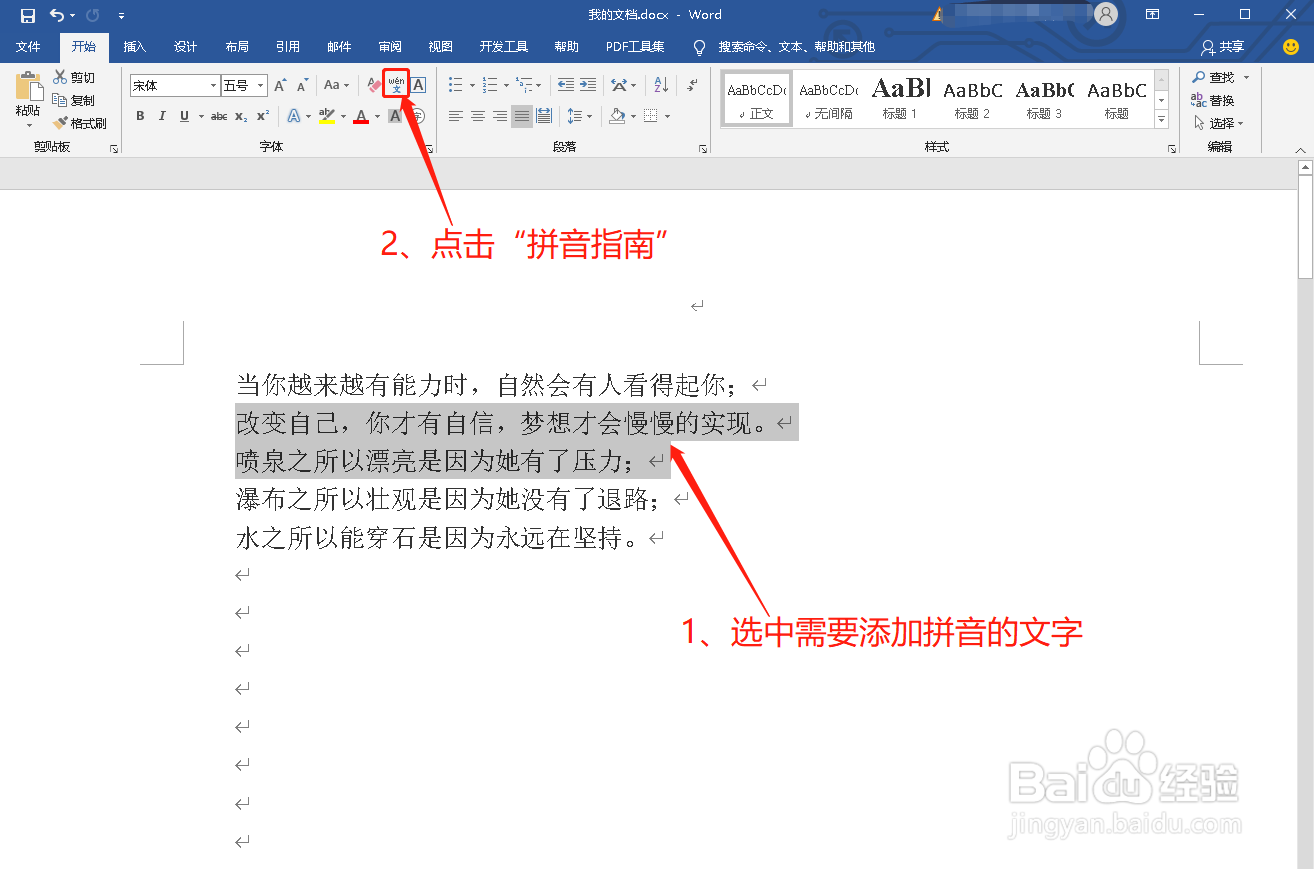Toggle underline on selected text
The height and width of the screenshot is (869, 1314).
point(184,115)
